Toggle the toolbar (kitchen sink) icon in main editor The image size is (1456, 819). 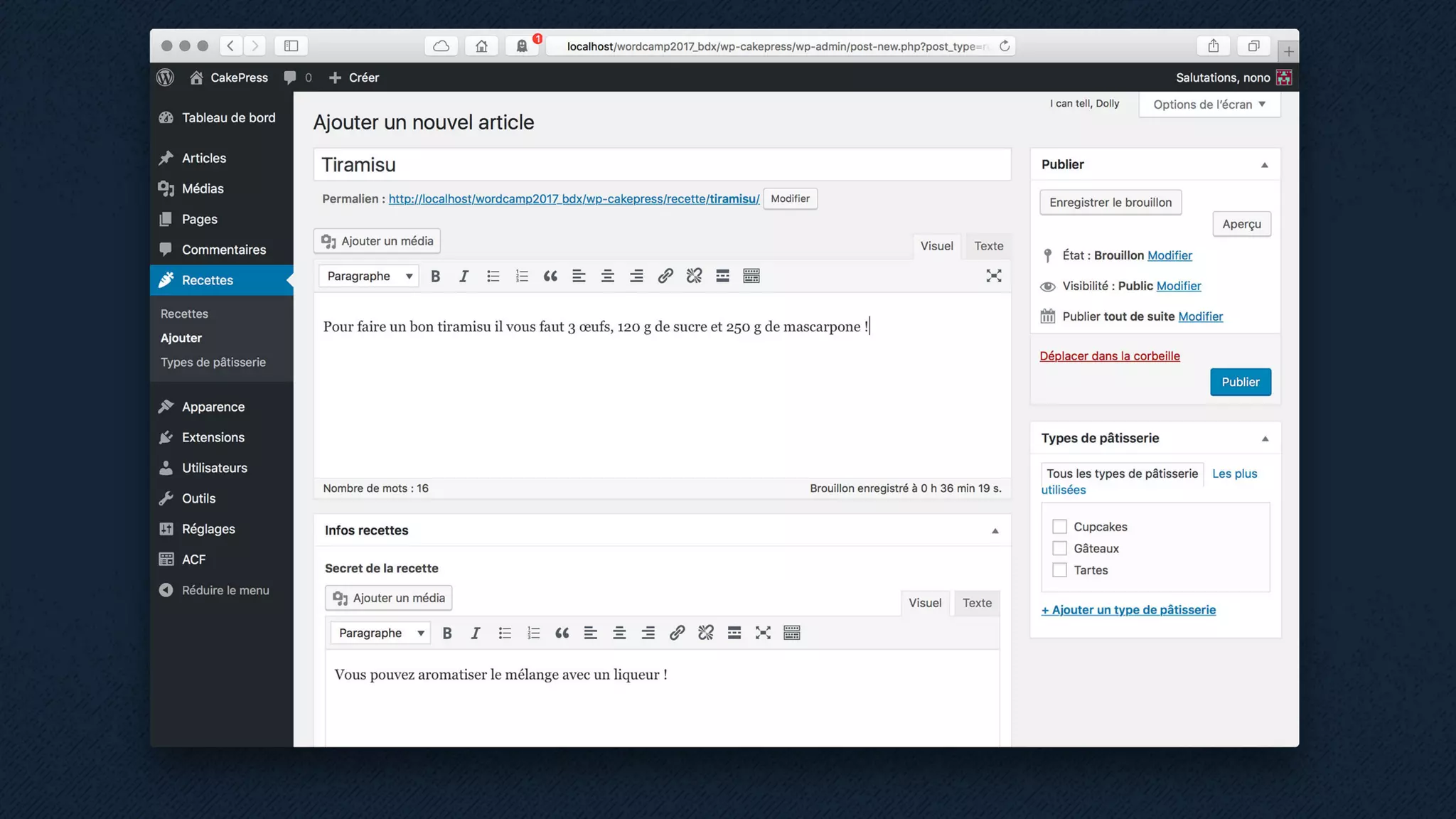tap(751, 276)
